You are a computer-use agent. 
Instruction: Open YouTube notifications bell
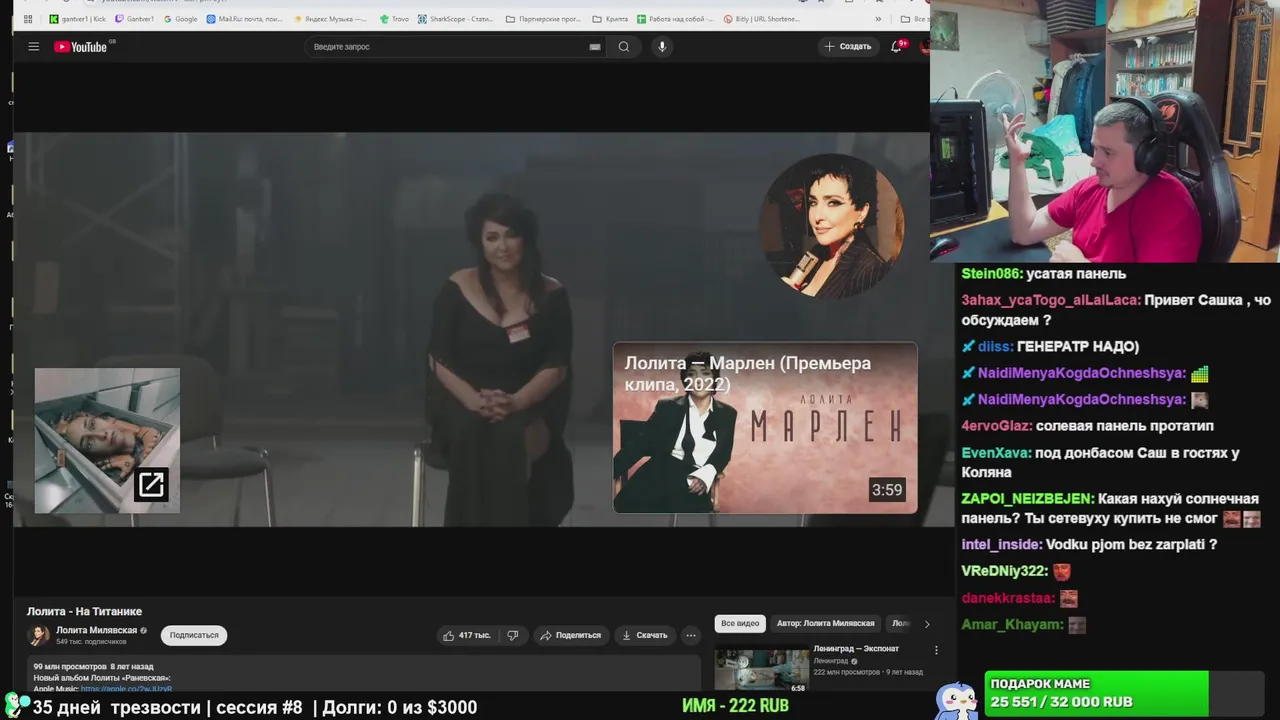[897, 46]
